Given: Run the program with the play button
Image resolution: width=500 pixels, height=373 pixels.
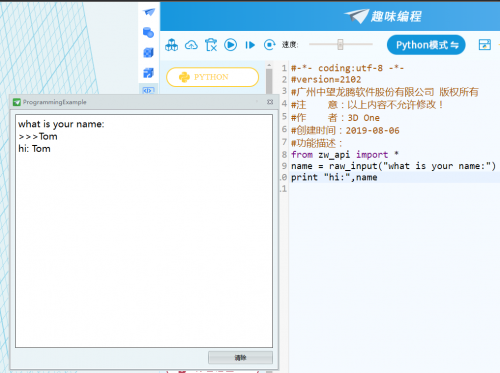Looking at the screenshot, I should click(231, 45).
